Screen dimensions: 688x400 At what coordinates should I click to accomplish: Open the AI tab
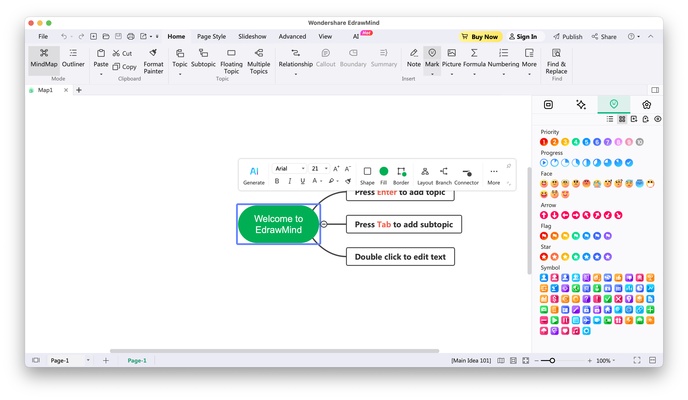click(356, 36)
